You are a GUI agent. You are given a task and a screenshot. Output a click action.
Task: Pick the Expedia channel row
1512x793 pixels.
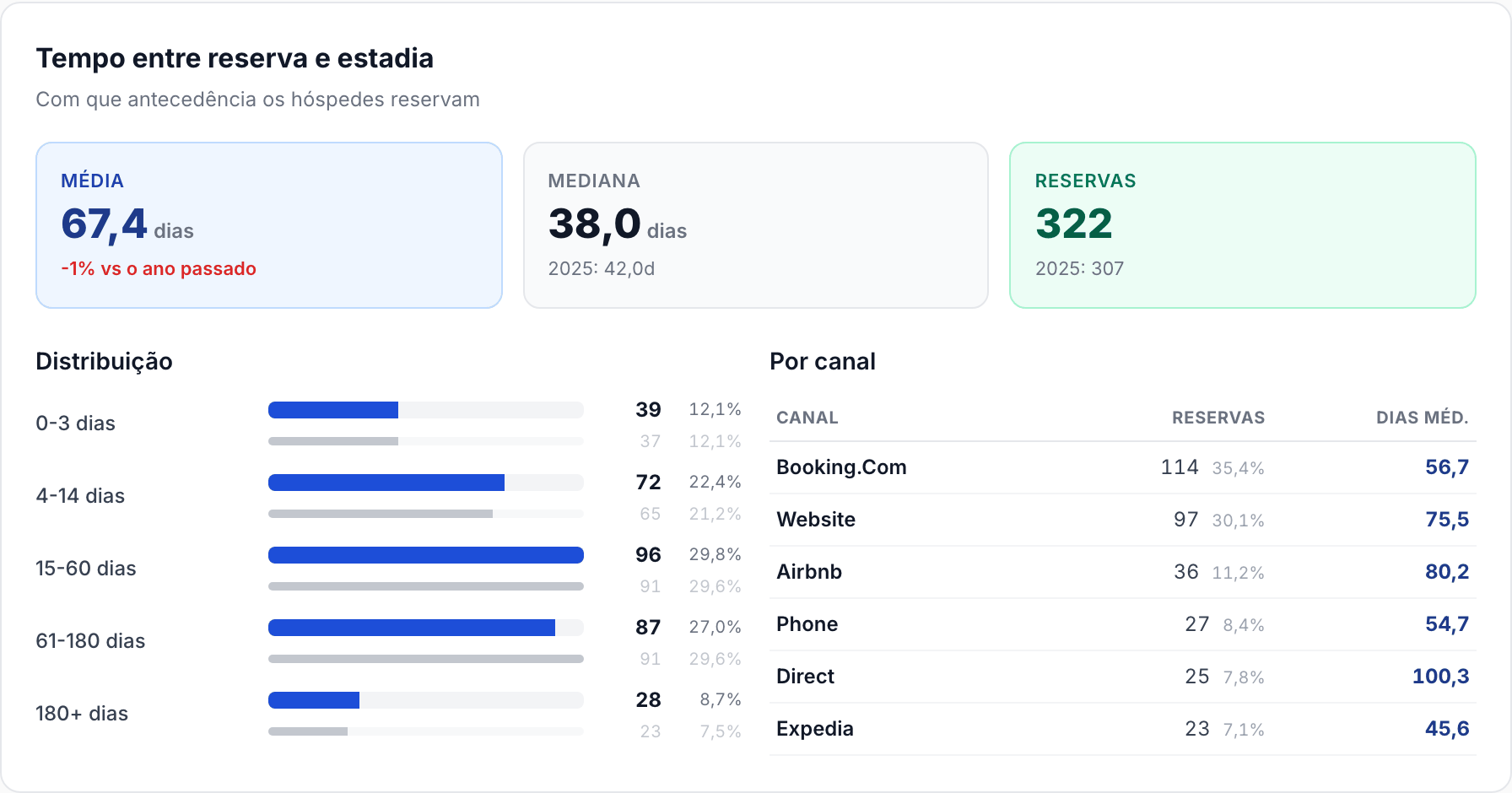1123,729
